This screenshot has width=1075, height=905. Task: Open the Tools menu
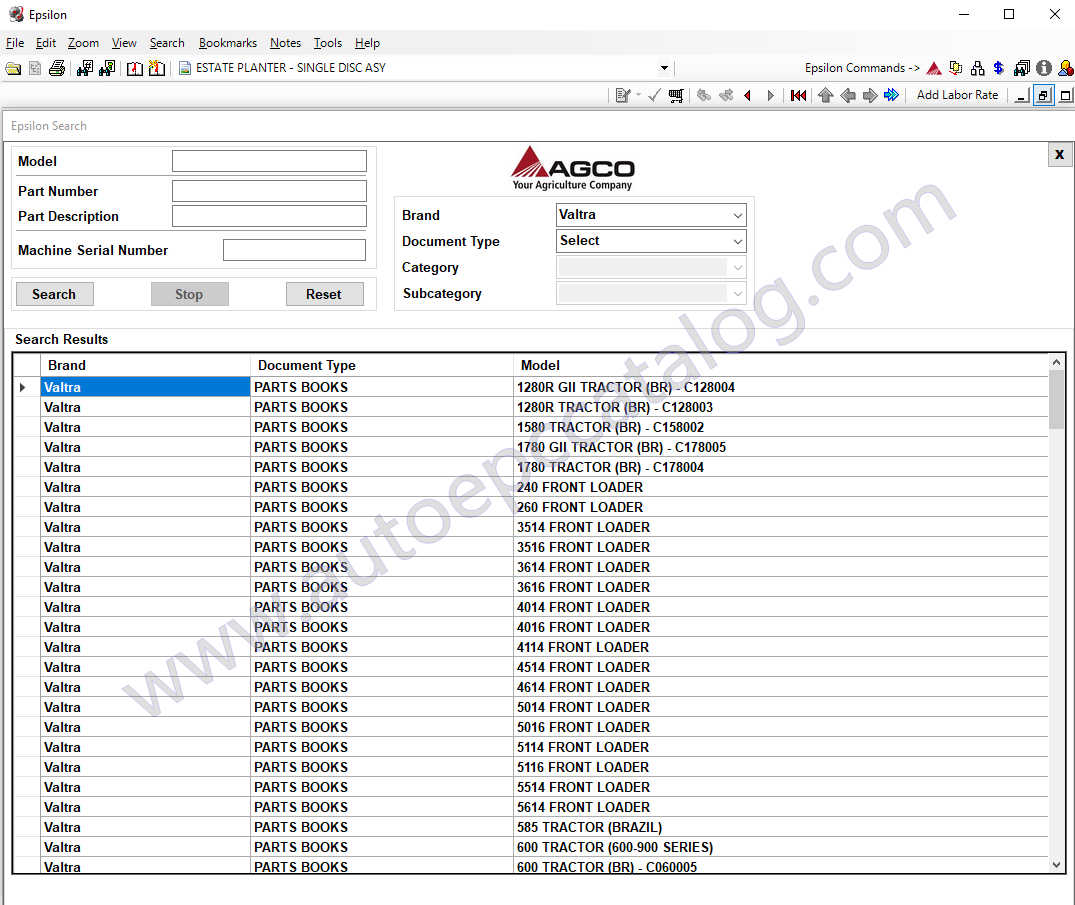pyautogui.click(x=327, y=43)
